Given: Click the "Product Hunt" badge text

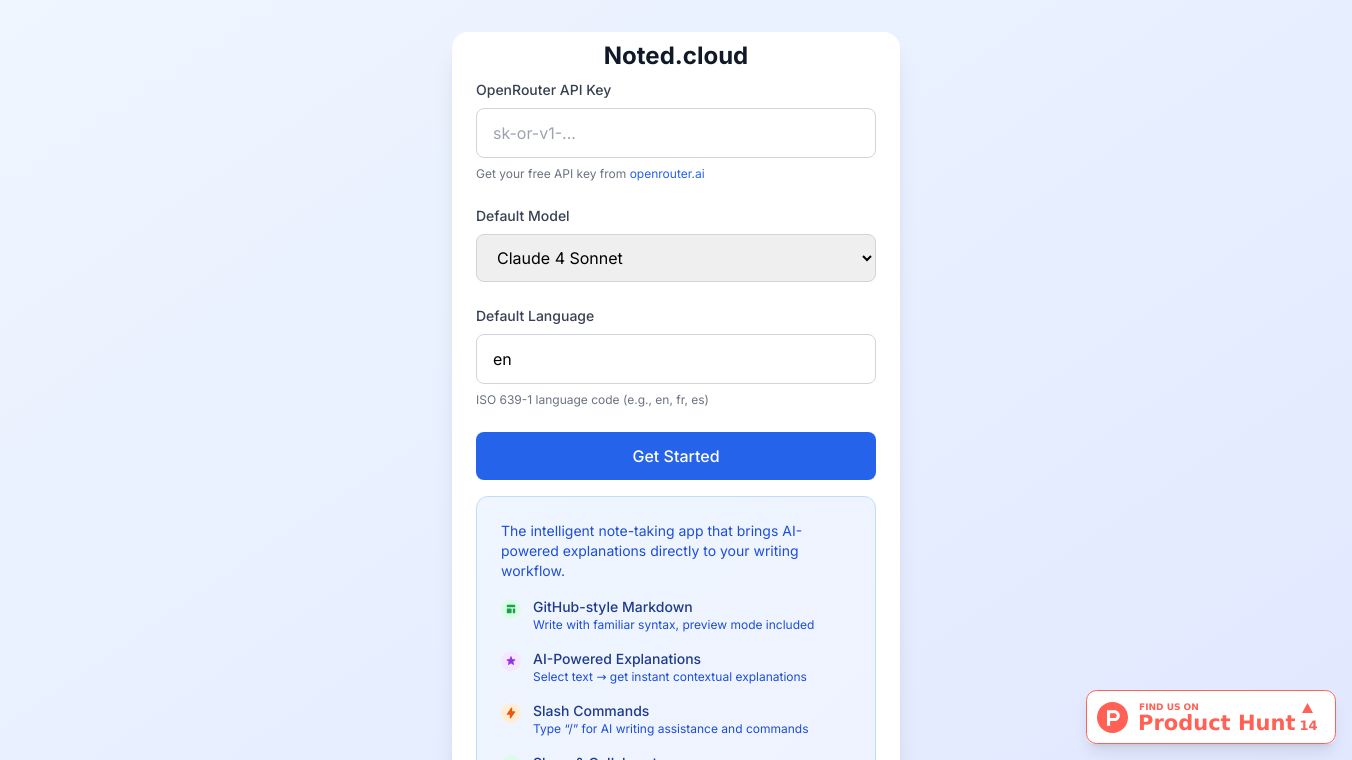Looking at the screenshot, I should coord(1216,723).
